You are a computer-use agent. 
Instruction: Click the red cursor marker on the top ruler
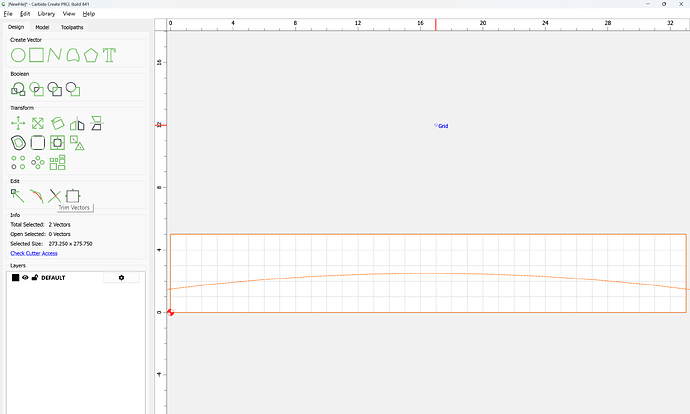[x=436, y=25]
